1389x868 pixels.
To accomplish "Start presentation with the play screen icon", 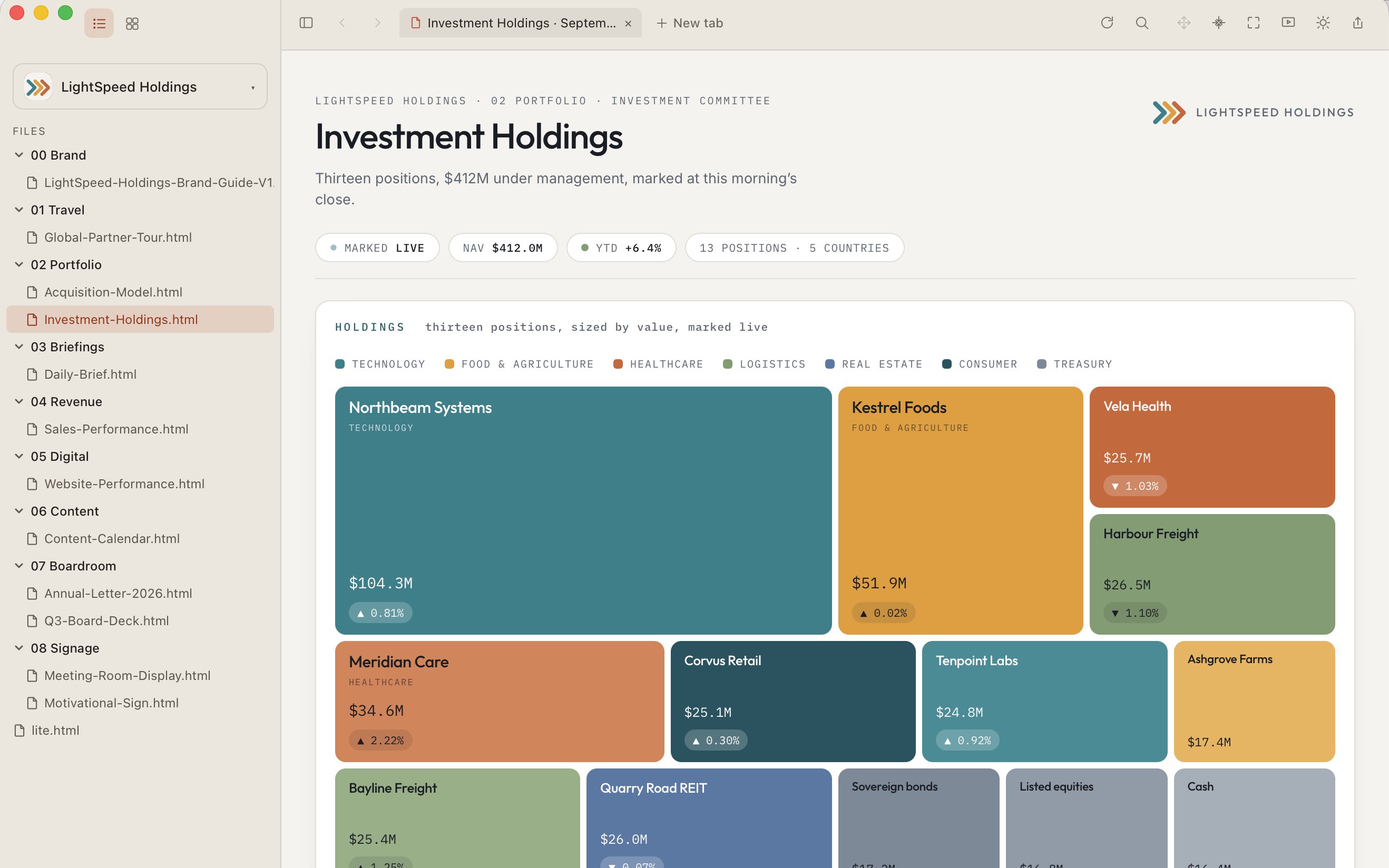I will coord(1288,23).
